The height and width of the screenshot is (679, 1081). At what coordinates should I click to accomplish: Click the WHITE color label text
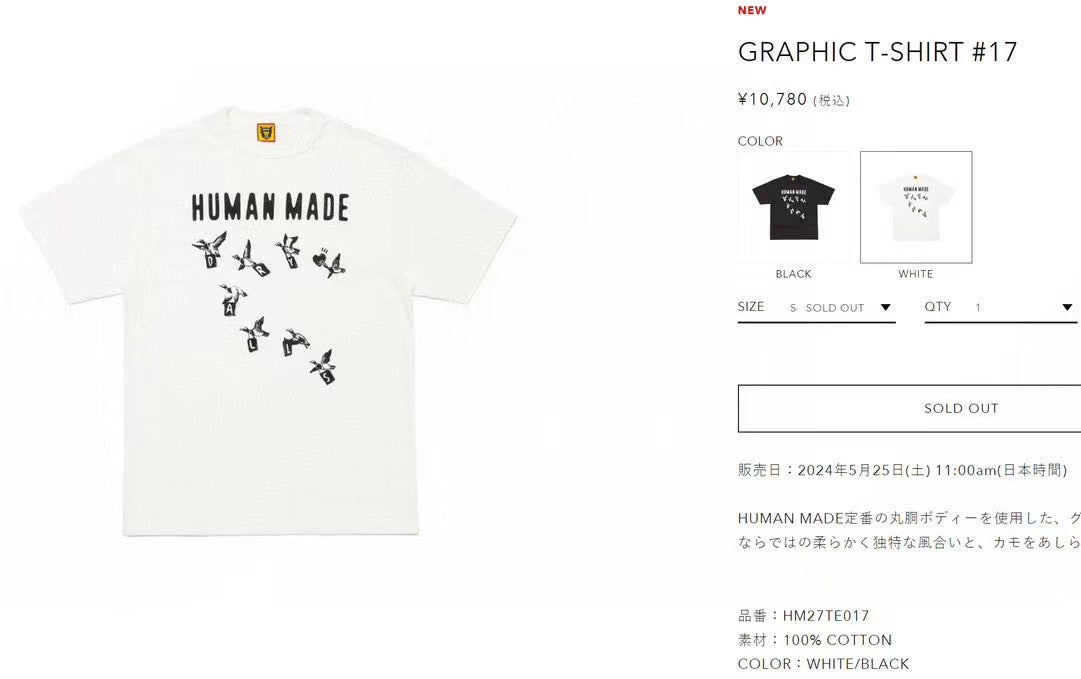[x=916, y=274]
